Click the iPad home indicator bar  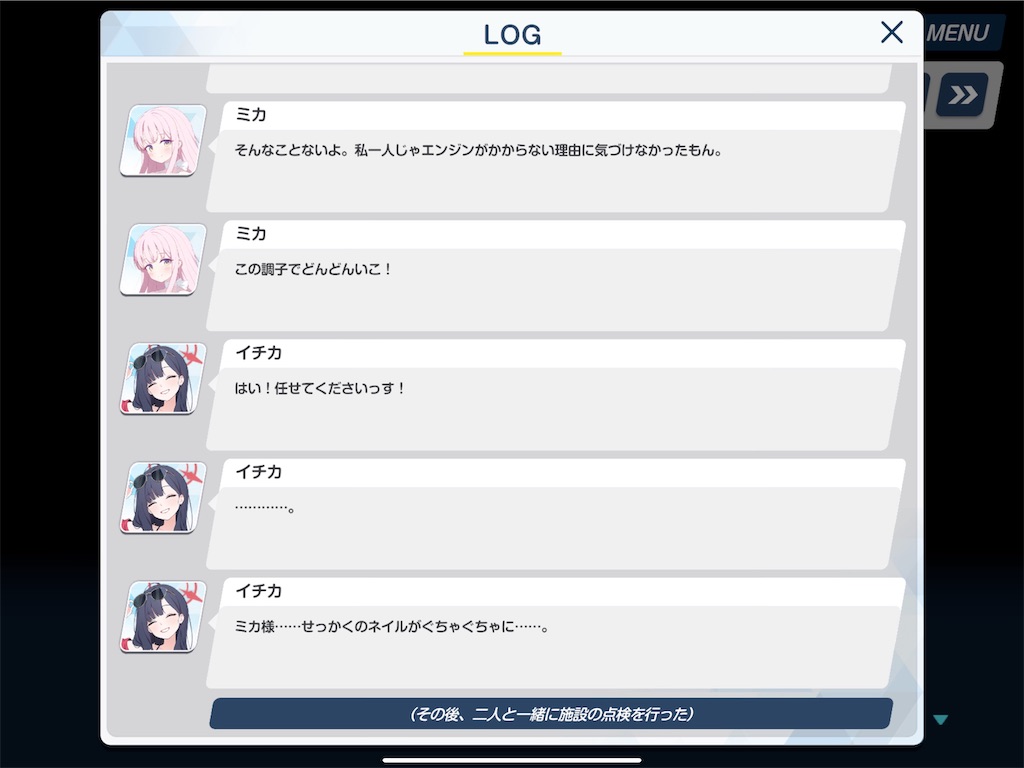pyautogui.click(x=512, y=760)
